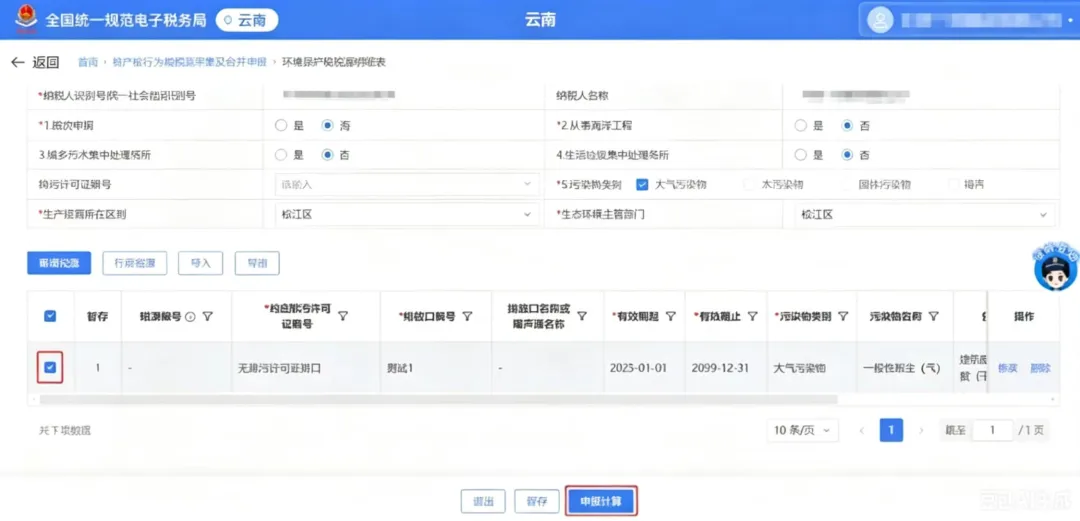1080x521 pixels.
Task: Click the bottom 暂存 save button
Action: pos(537,501)
